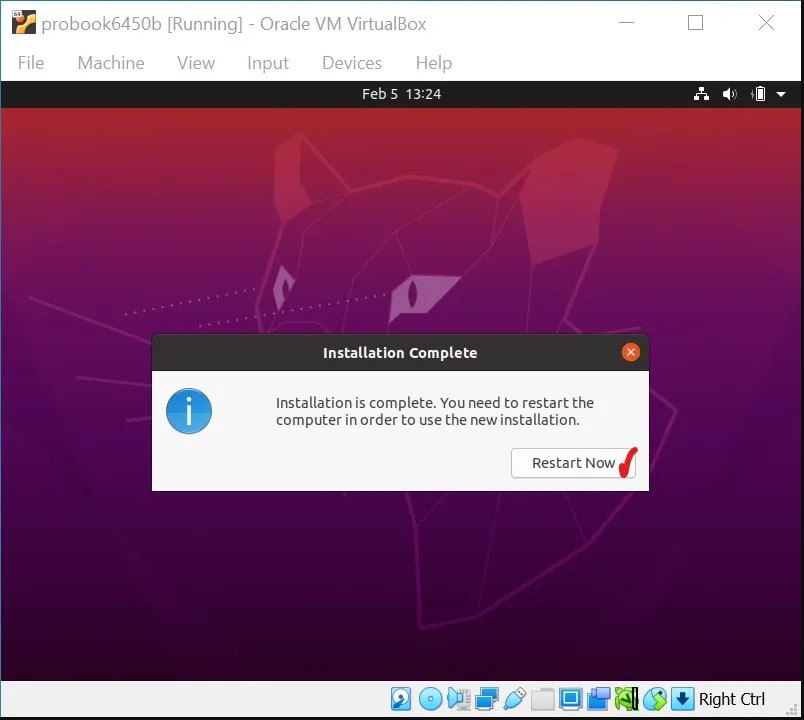Open the Machine menu
804x720 pixels.
point(110,62)
